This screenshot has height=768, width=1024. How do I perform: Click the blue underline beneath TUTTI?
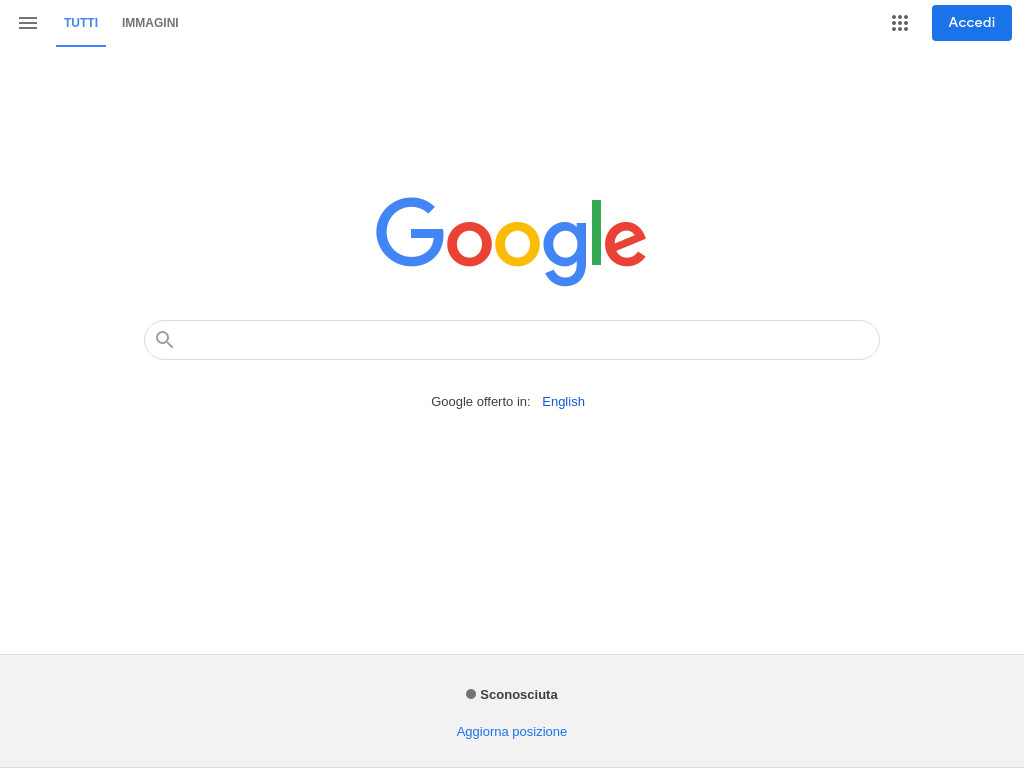tap(81, 46)
